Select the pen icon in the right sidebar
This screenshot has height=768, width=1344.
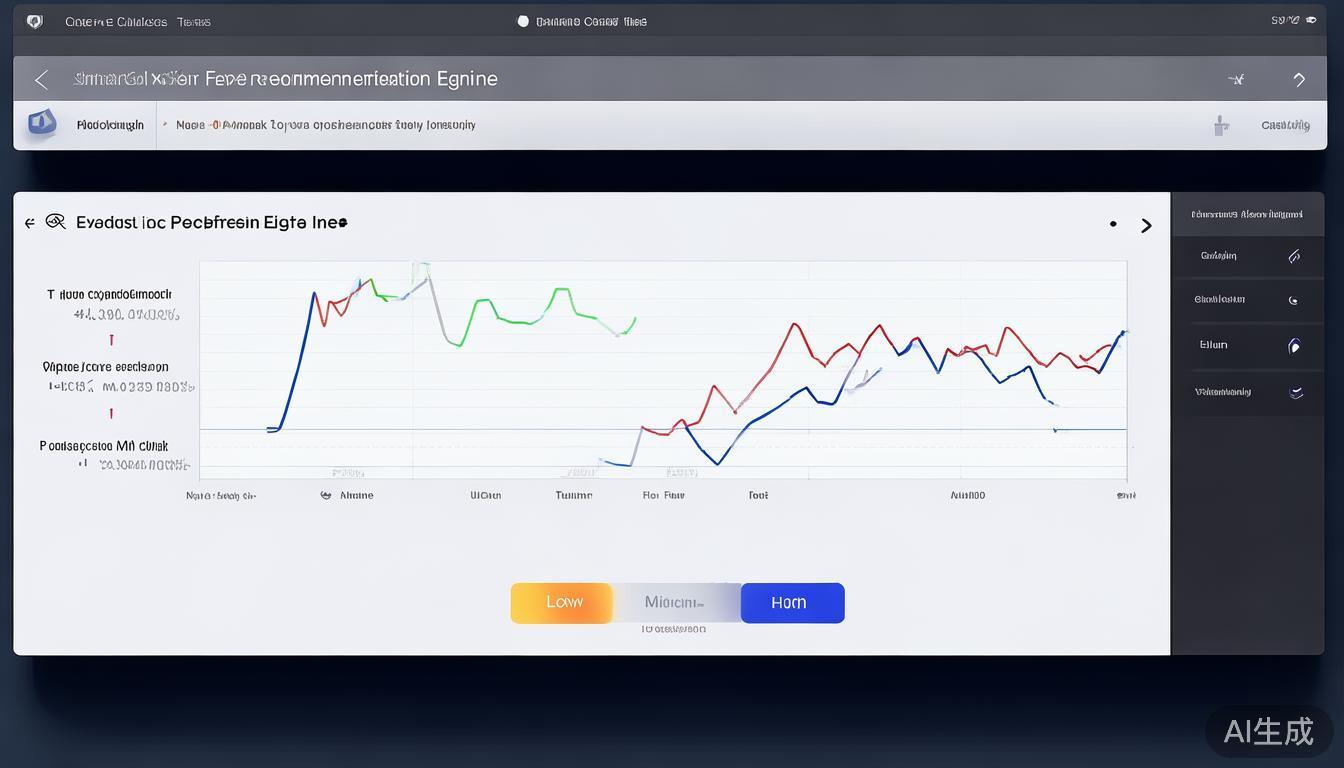pyautogui.click(x=1295, y=255)
